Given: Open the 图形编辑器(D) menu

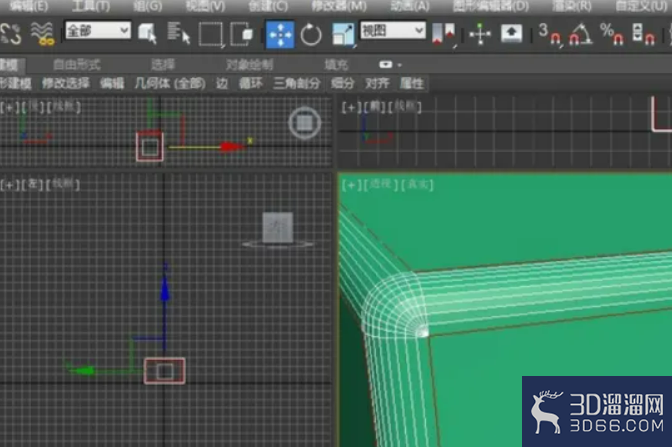Looking at the screenshot, I should (x=491, y=6).
